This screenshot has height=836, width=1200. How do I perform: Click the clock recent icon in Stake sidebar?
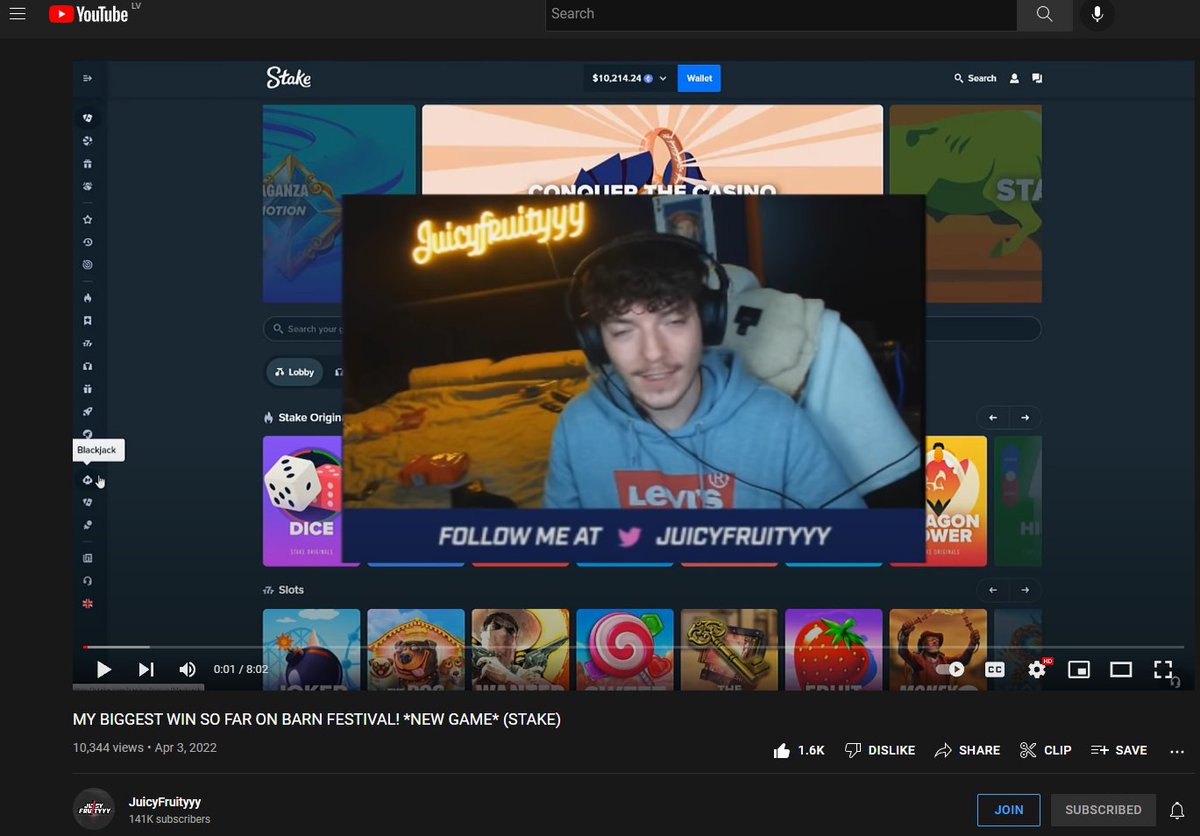[x=88, y=242]
